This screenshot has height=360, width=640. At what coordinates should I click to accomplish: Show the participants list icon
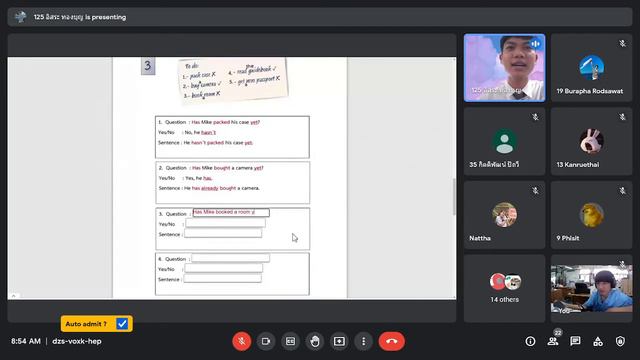click(553, 341)
